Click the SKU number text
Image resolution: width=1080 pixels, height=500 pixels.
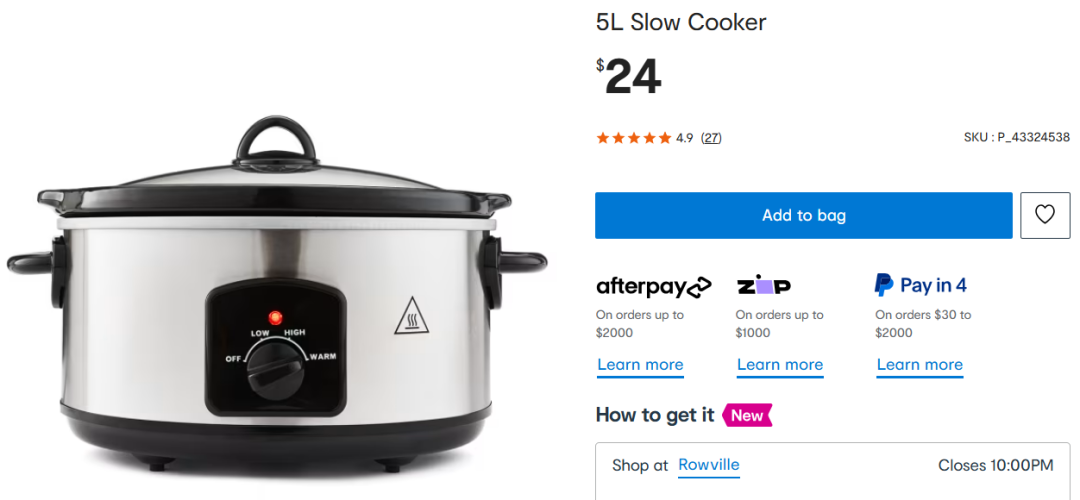(x=1017, y=138)
